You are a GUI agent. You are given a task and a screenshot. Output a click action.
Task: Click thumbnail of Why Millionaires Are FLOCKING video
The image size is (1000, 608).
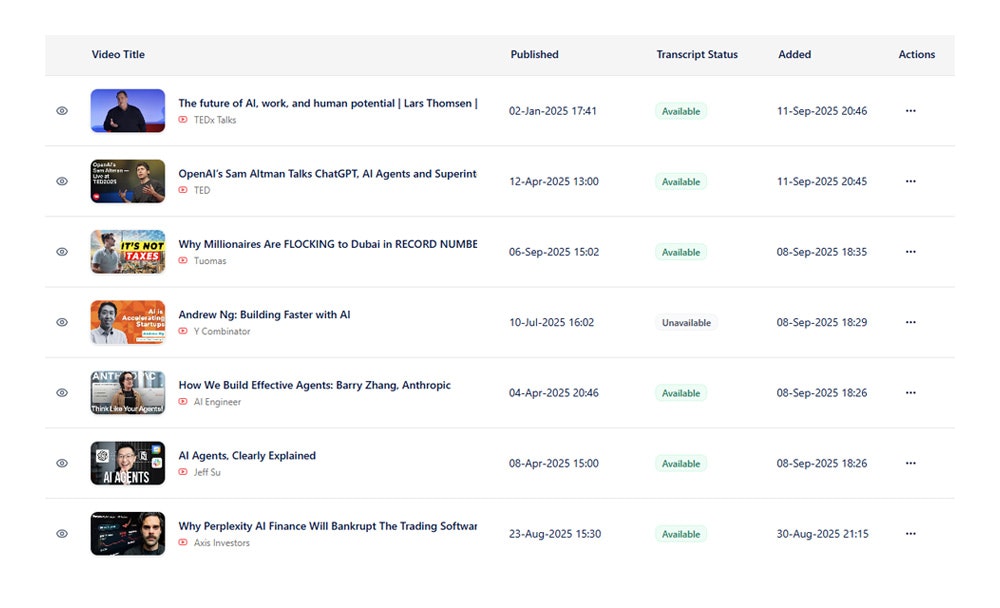(x=128, y=252)
